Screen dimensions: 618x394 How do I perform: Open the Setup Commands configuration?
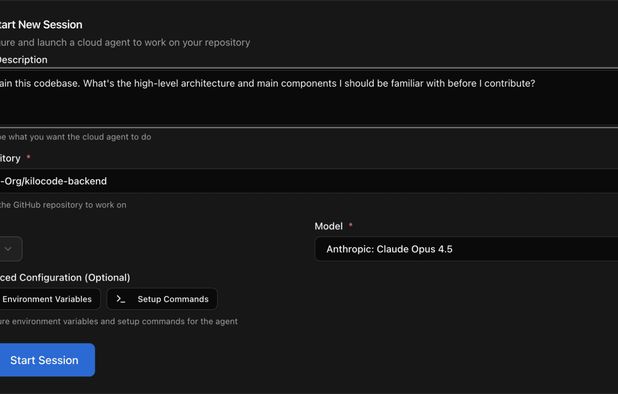[x=162, y=299]
